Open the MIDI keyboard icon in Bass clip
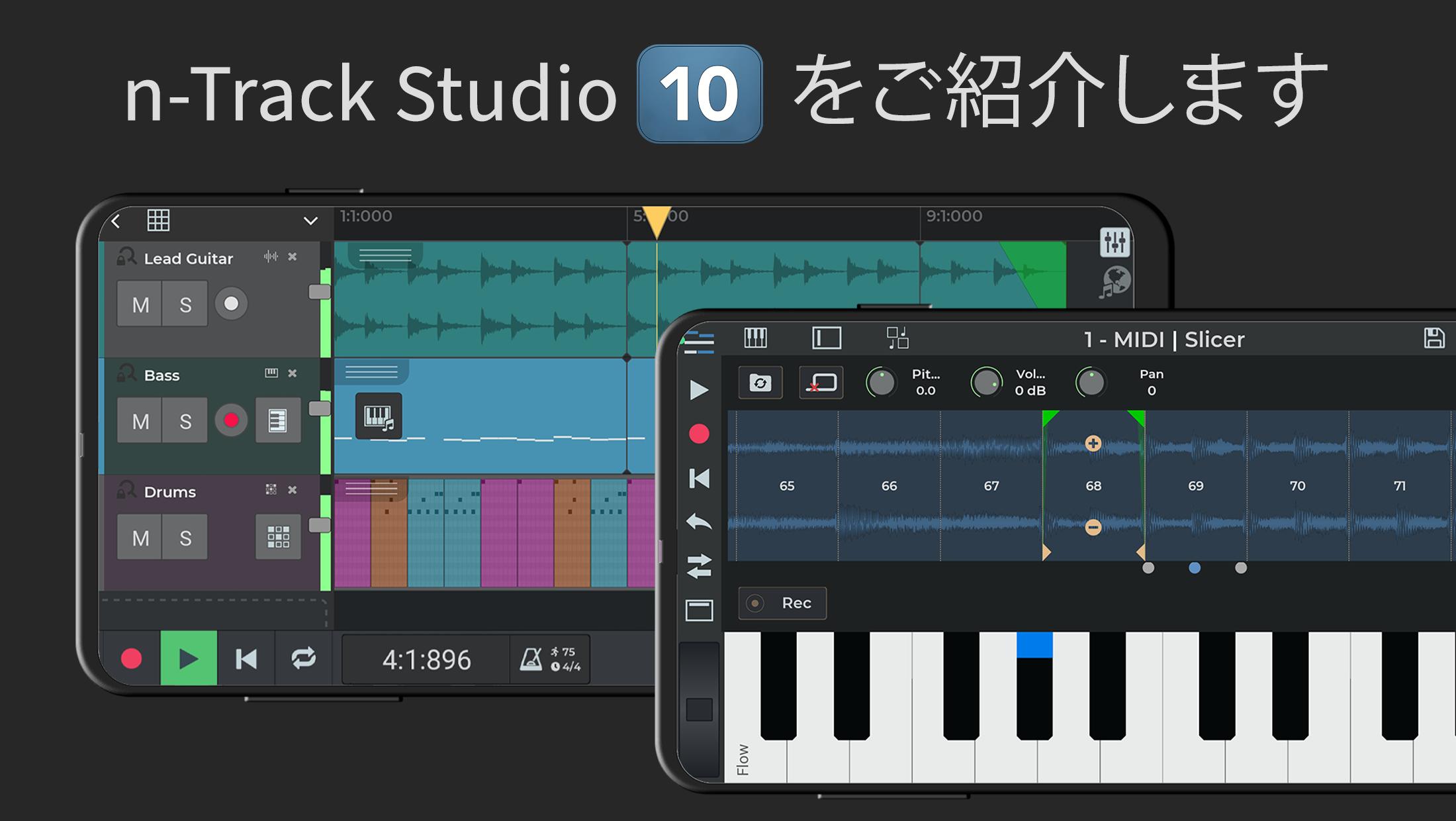 coord(379,416)
